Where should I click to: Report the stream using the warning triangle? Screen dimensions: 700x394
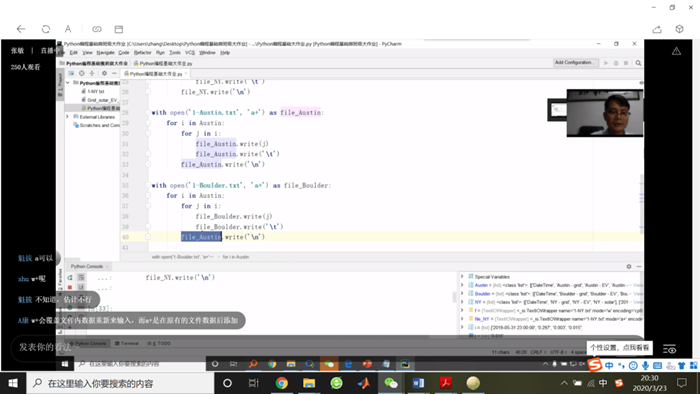676,51
